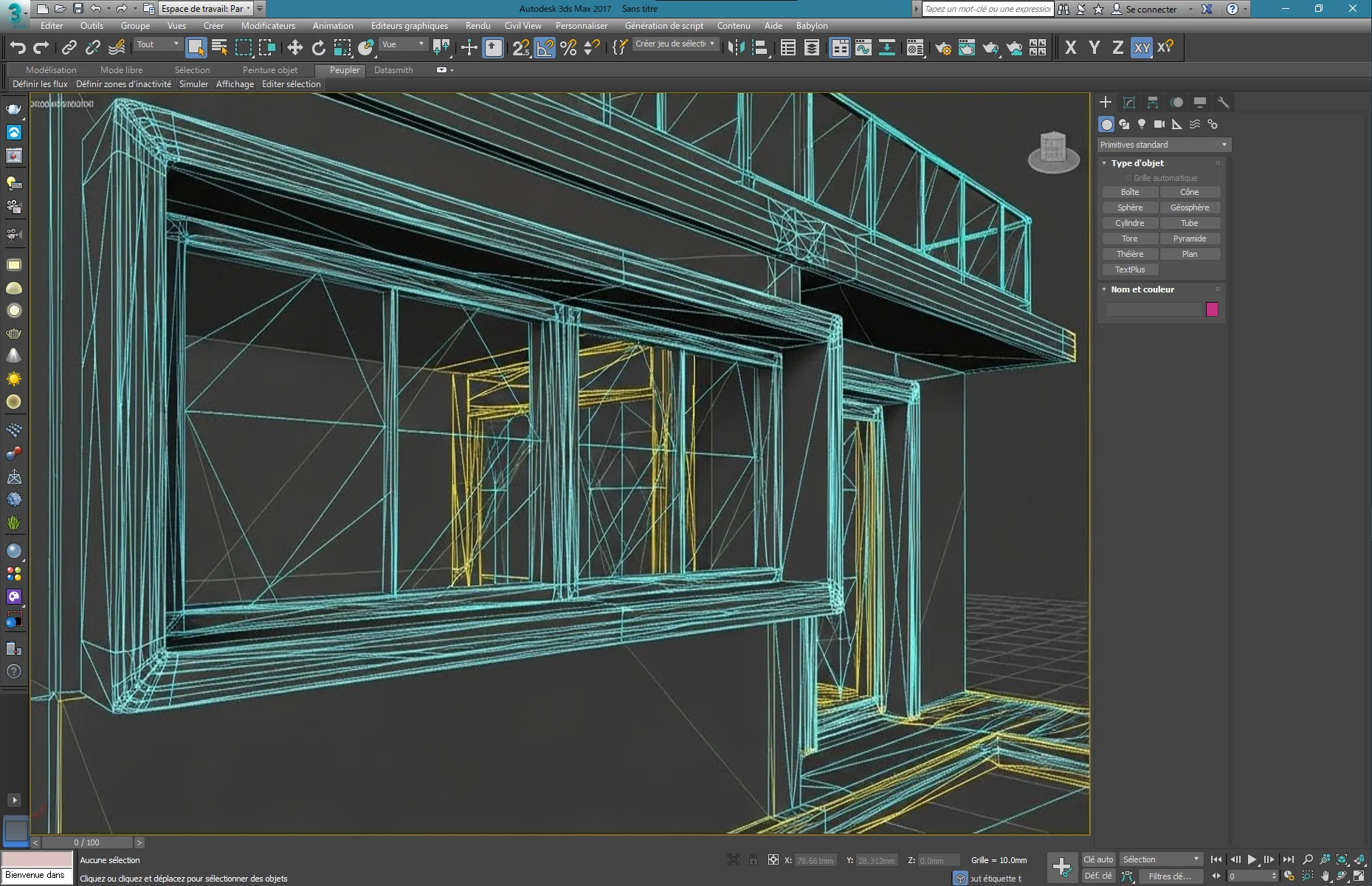Click the 0 / 100 time slider
The width and height of the screenshot is (1372, 886).
[x=87, y=842]
